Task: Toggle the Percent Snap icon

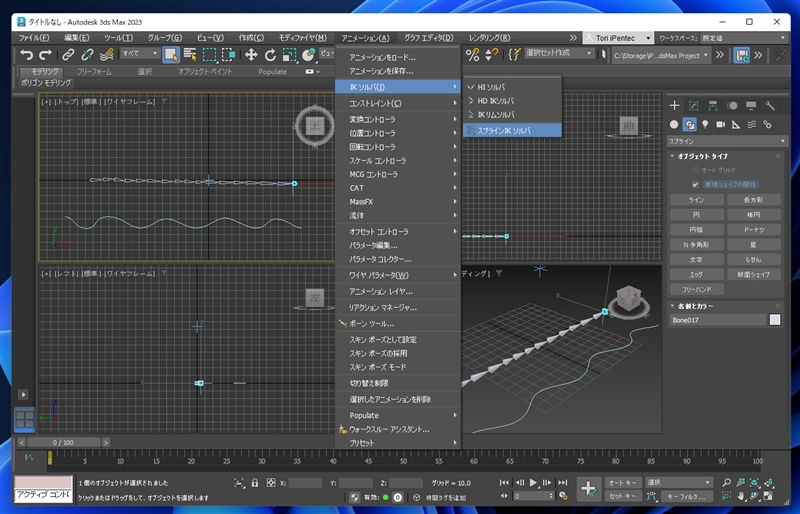Action: tap(472, 55)
